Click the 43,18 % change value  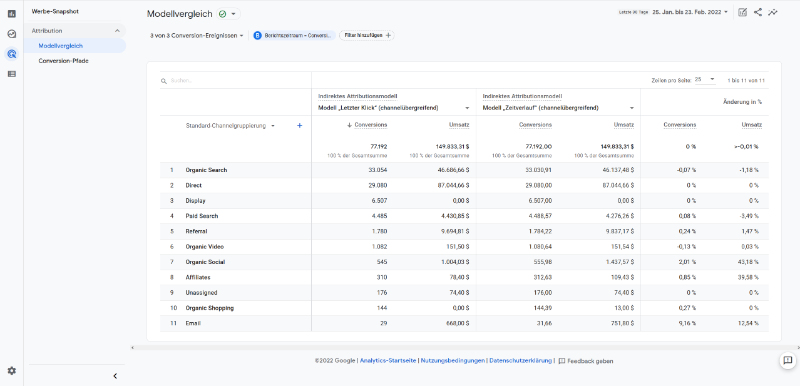pyautogui.click(x=748, y=262)
